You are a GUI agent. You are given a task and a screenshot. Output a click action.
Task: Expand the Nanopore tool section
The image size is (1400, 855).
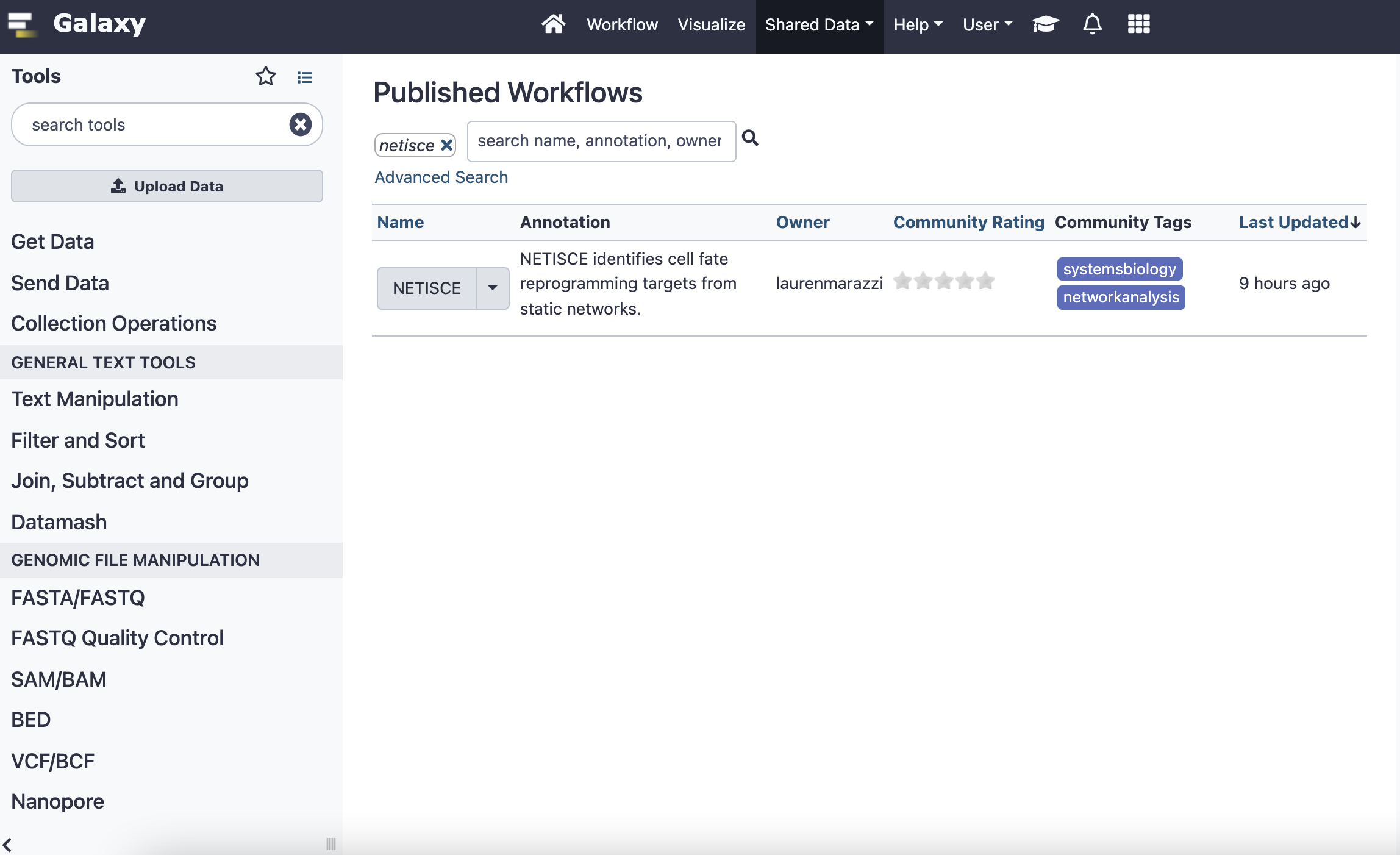point(57,801)
